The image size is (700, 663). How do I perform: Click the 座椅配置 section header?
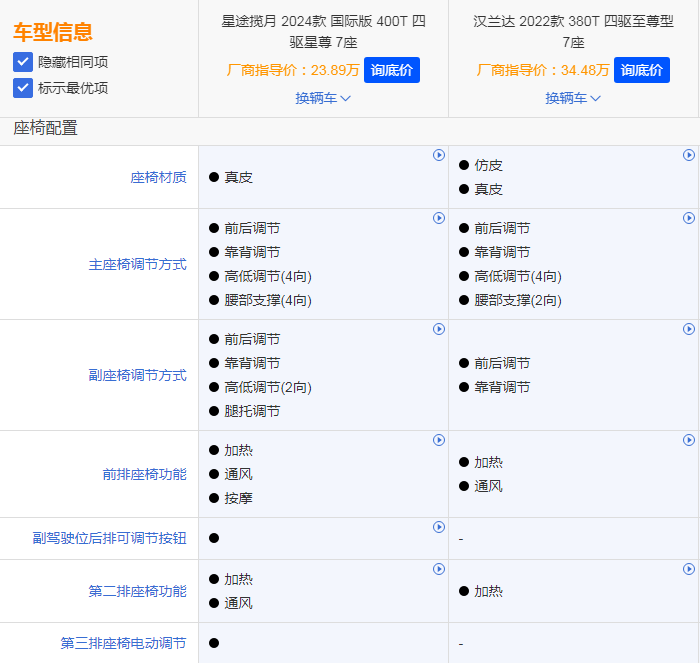tap(45, 128)
